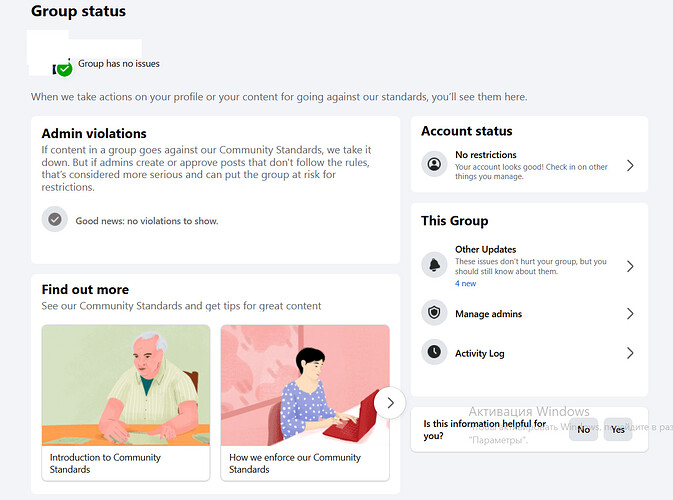
Task: Open Introduction to Community Standards card image
Action: pyautogui.click(x=126, y=385)
